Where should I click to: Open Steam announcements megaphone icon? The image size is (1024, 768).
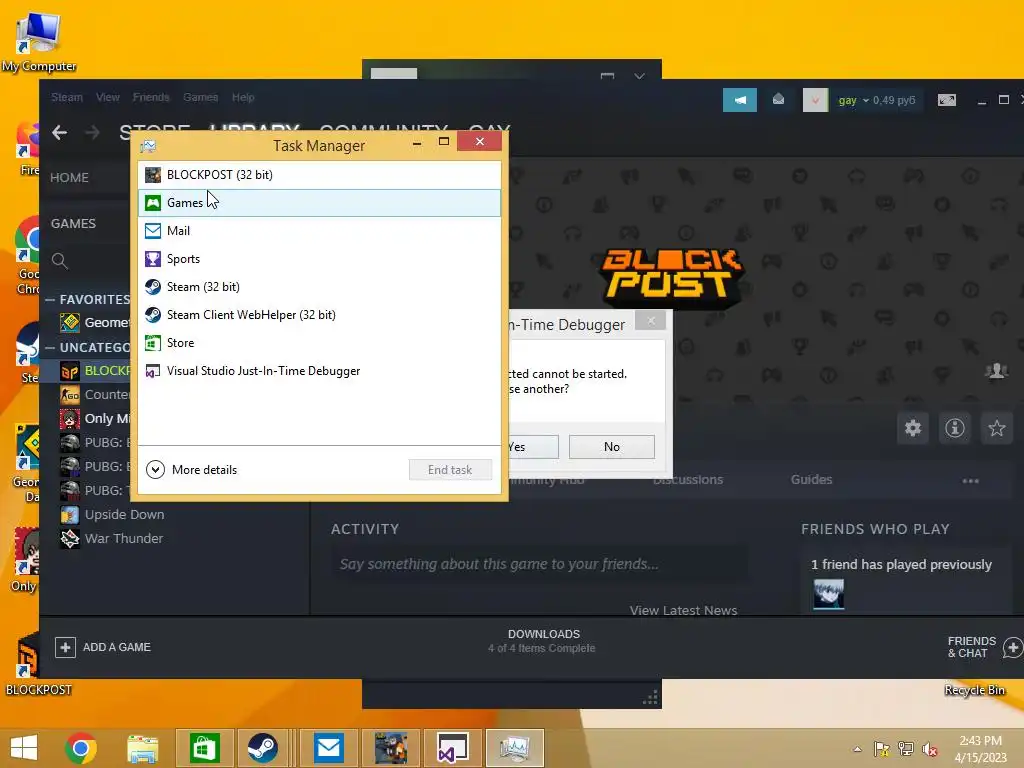[x=740, y=100]
